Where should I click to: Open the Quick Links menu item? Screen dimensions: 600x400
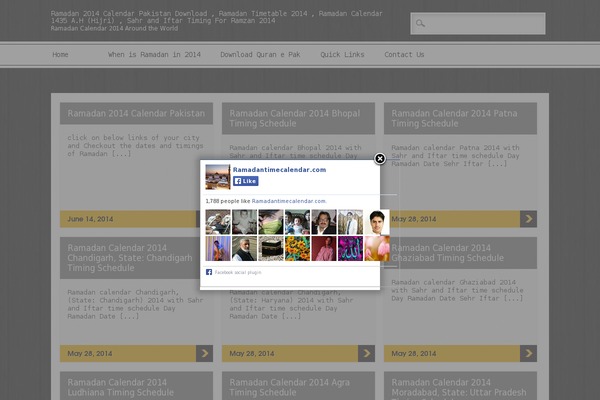click(x=342, y=55)
